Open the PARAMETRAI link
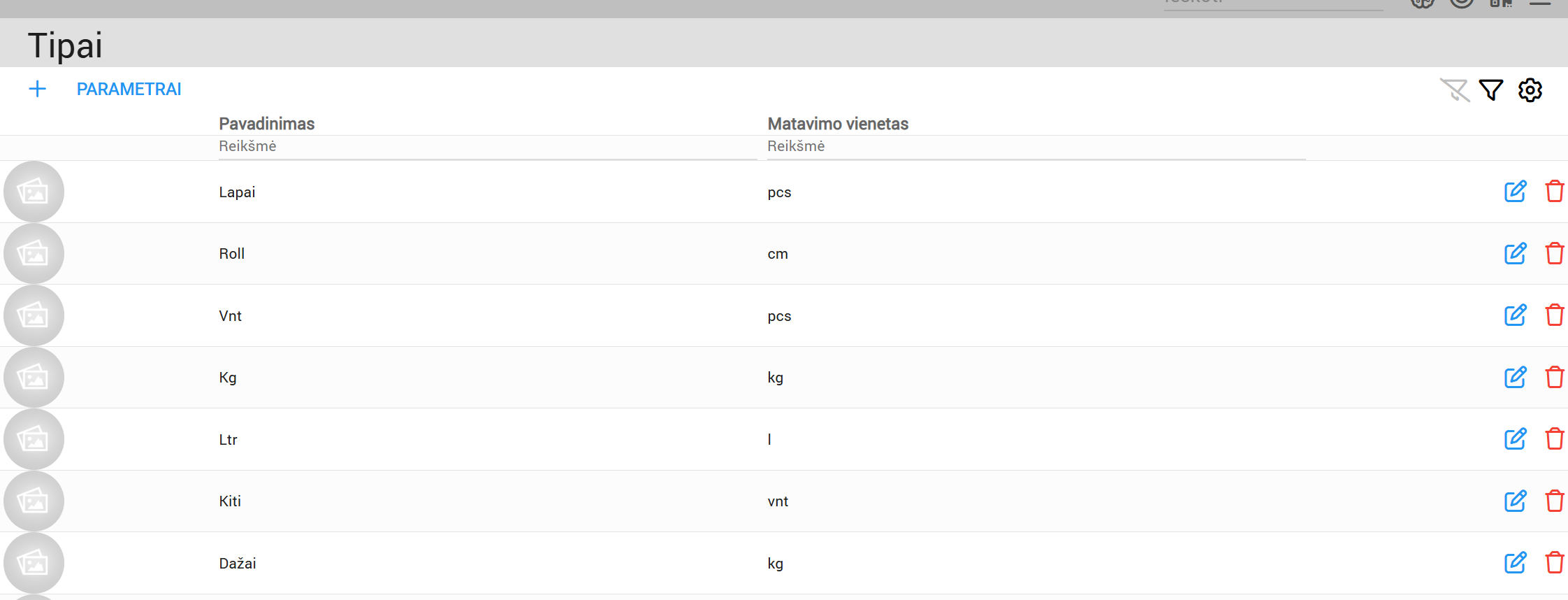The height and width of the screenshot is (600, 1568). point(129,89)
